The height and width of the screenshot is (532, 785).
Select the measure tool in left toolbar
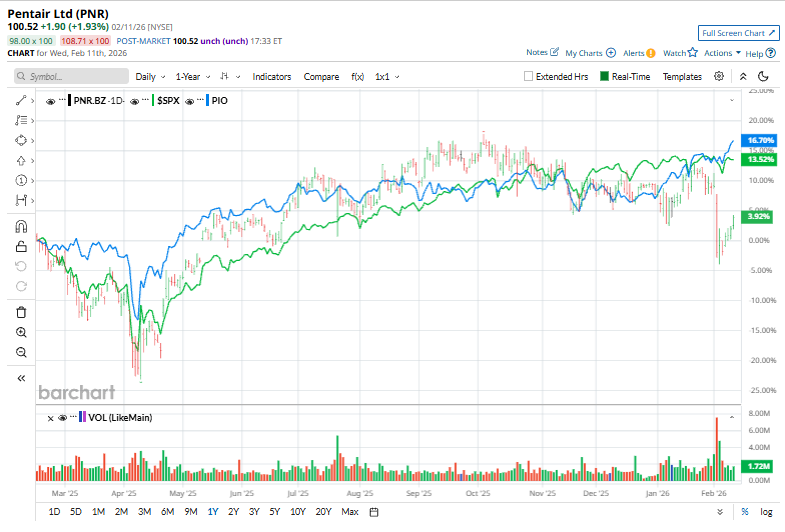pos(21,201)
